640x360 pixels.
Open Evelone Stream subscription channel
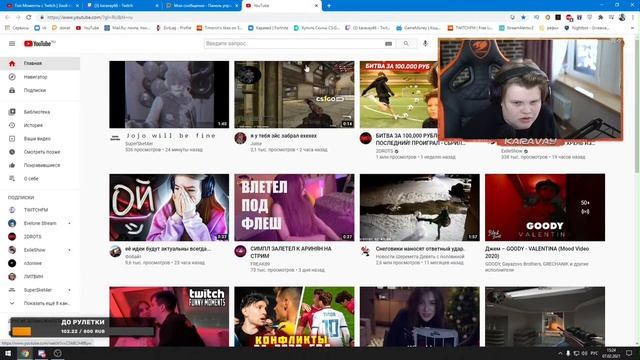(40, 223)
